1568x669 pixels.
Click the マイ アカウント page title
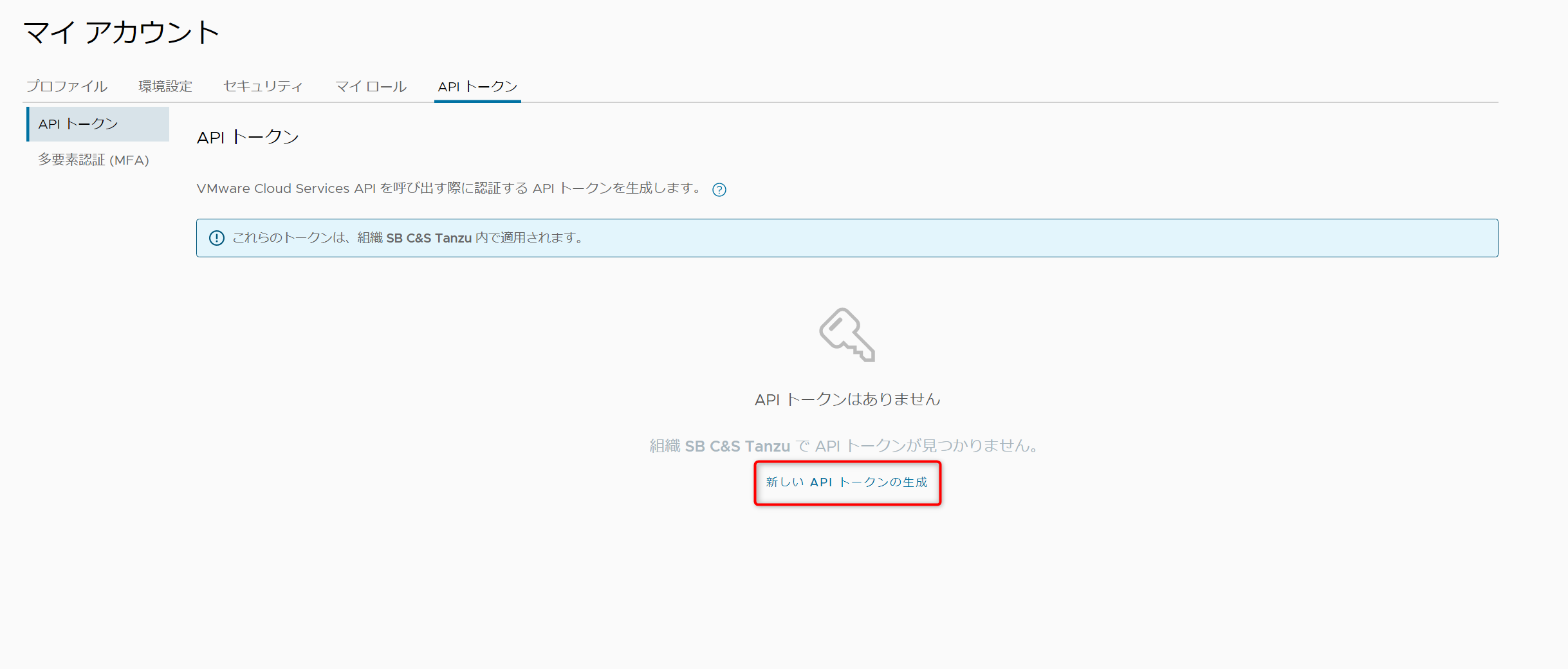pos(122,32)
